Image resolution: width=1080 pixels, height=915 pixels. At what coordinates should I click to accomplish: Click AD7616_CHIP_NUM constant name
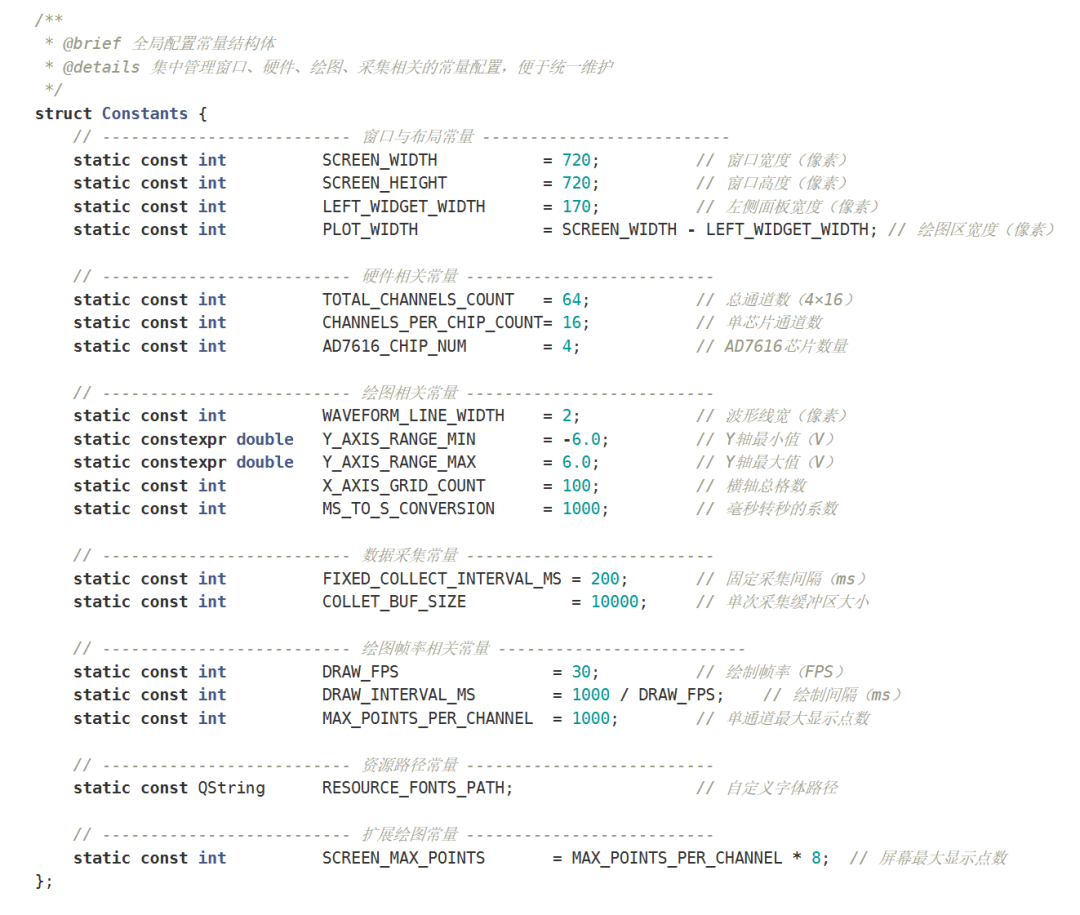coord(394,347)
